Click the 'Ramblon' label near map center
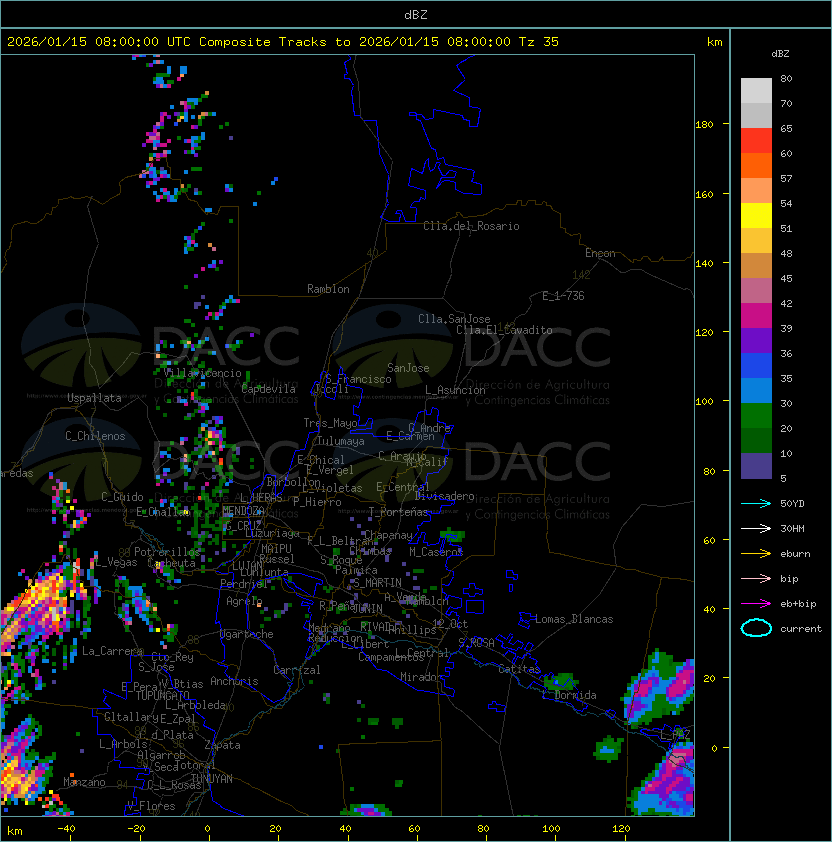 tap(328, 289)
